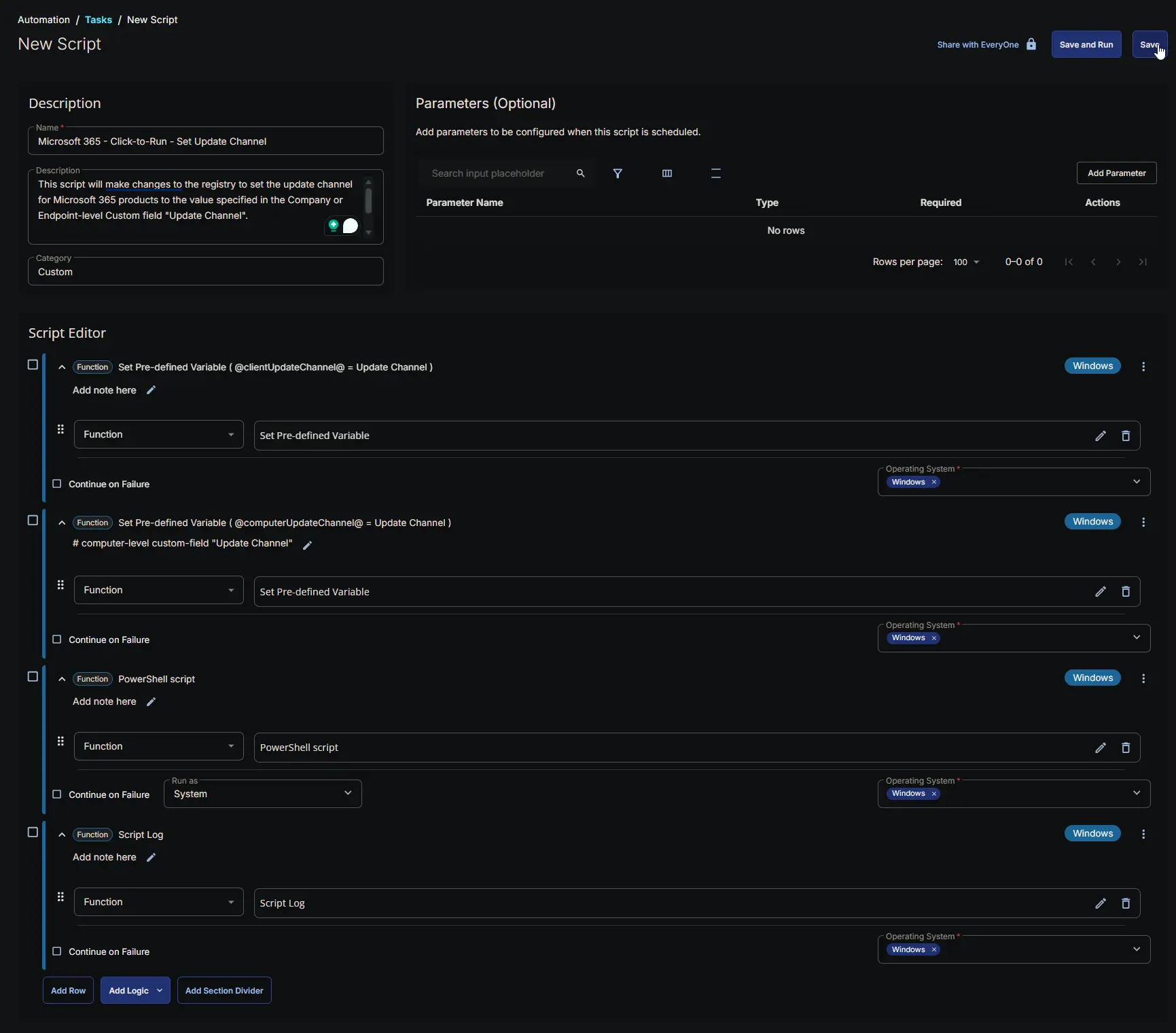Open the Tasks breadcrumb link

pos(99,20)
